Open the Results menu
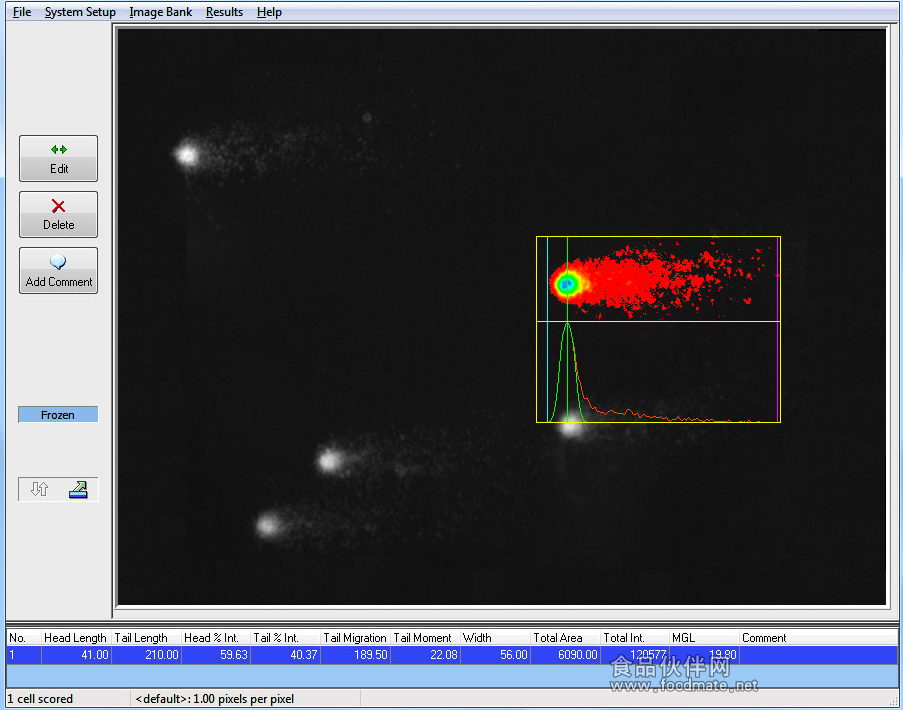The width and height of the screenshot is (903, 710). coord(224,12)
